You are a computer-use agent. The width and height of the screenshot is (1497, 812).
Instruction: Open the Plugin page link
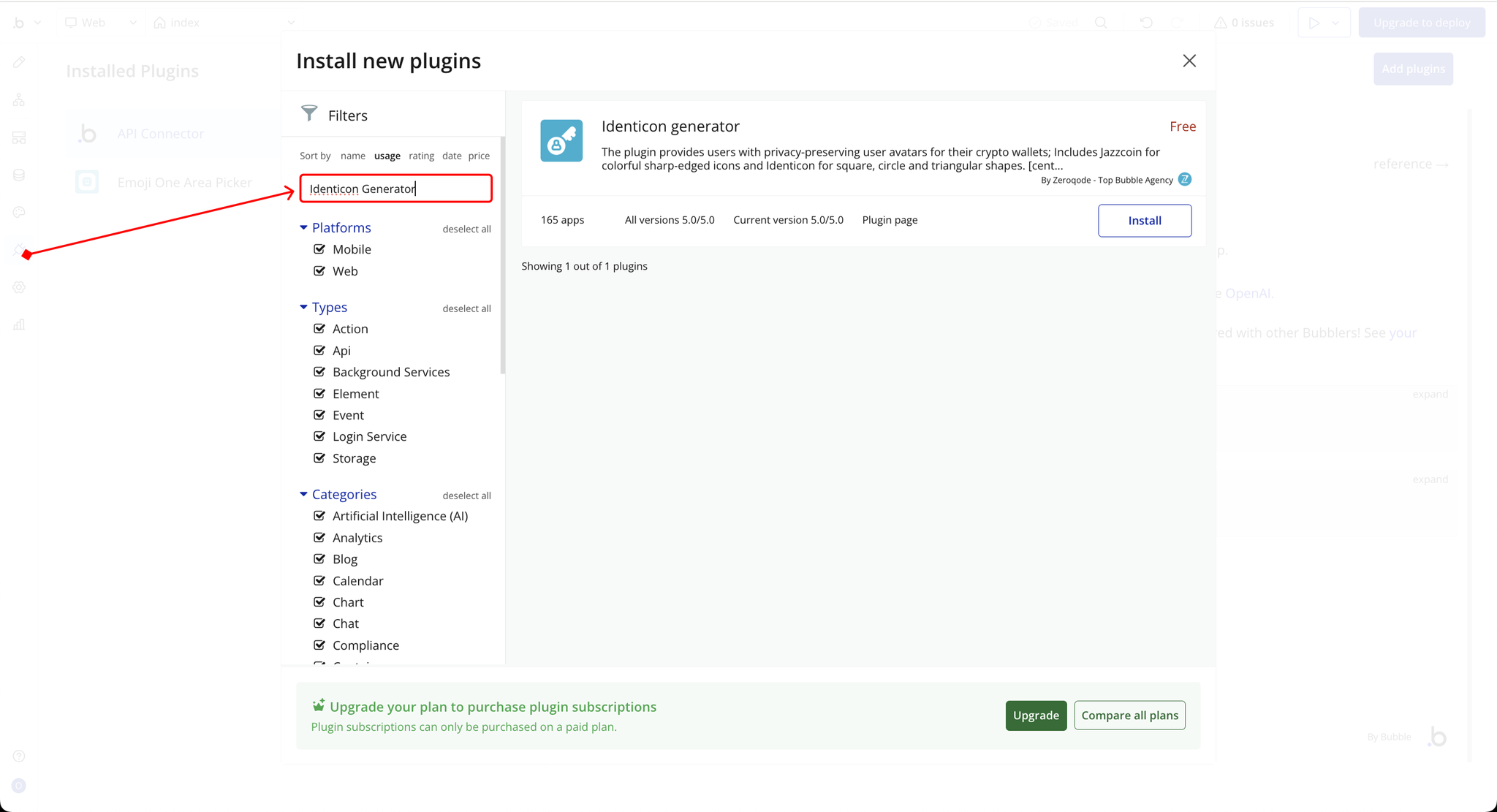(x=890, y=220)
